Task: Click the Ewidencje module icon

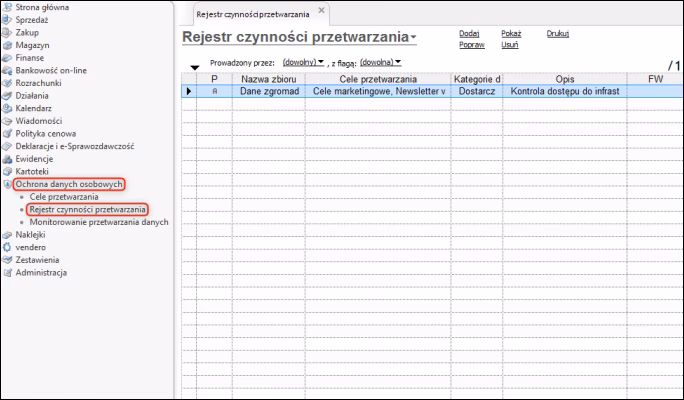Action: 7,159
